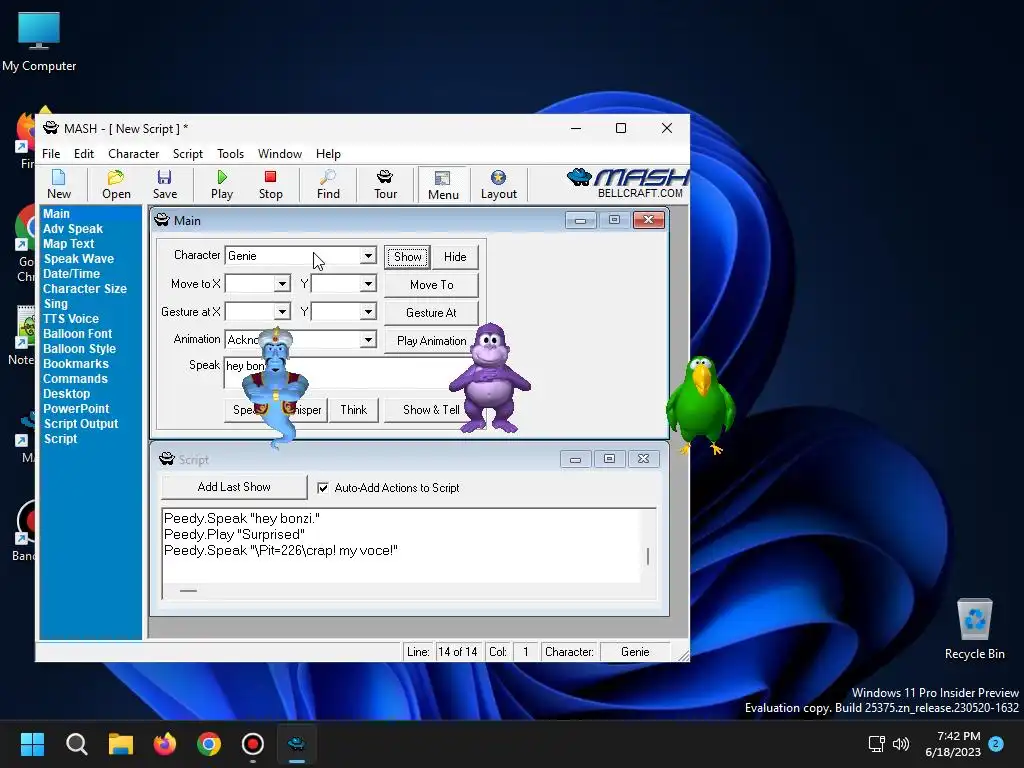This screenshot has height=768, width=1024.
Task: Open the Character menu
Action: point(133,153)
